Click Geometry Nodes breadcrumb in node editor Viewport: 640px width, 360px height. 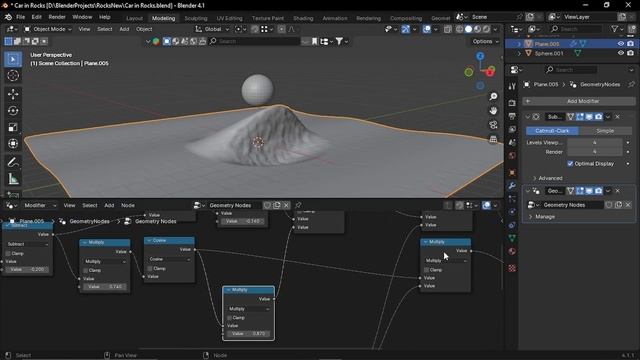(x=156, y=221)
